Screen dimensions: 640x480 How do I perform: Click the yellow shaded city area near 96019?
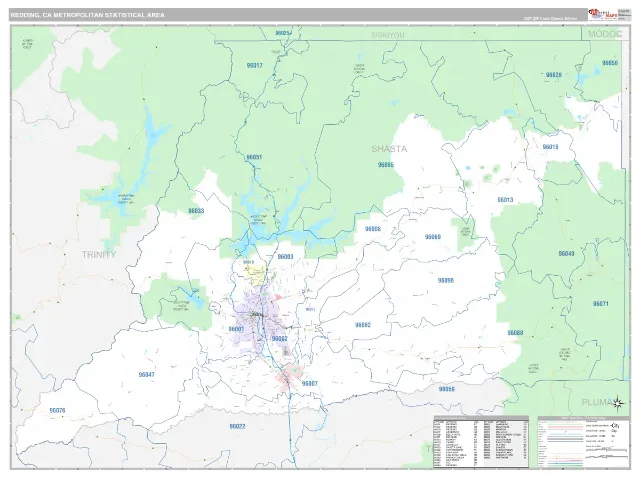(258, 275)
